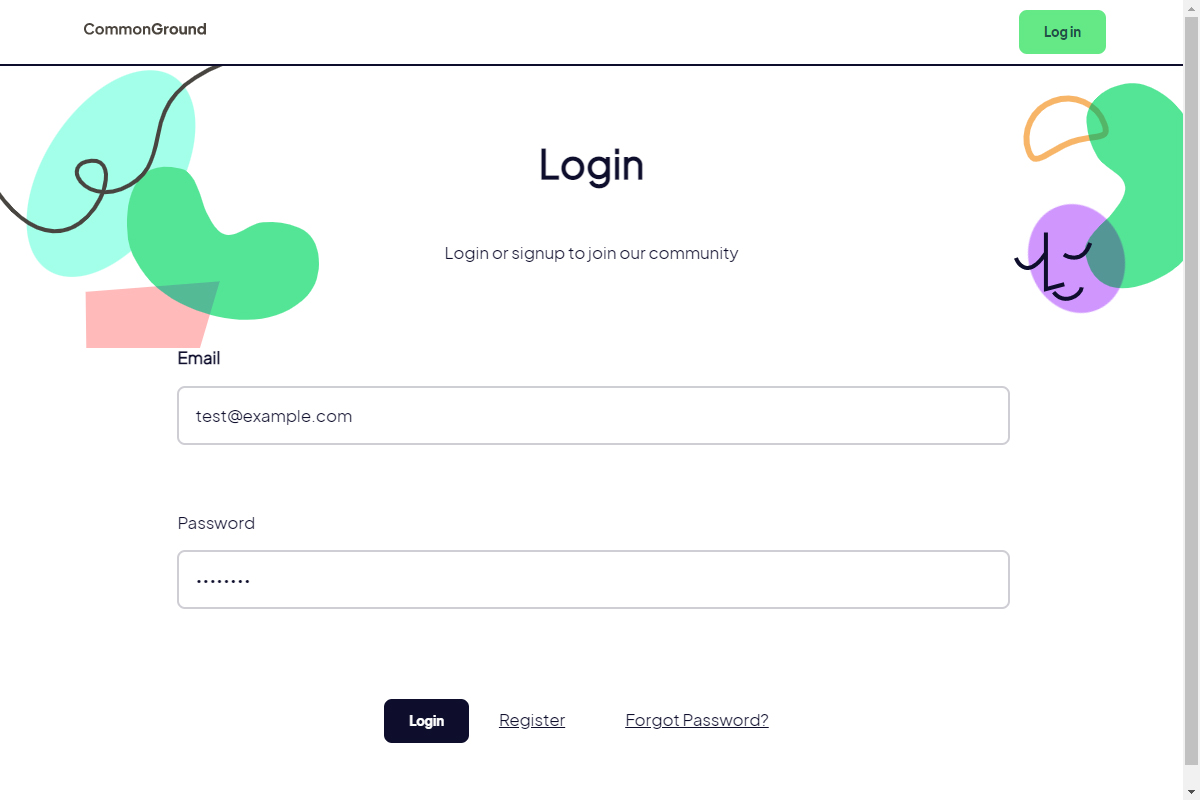Focus the Email input field

pyautogui.click(x=593, y=416)
